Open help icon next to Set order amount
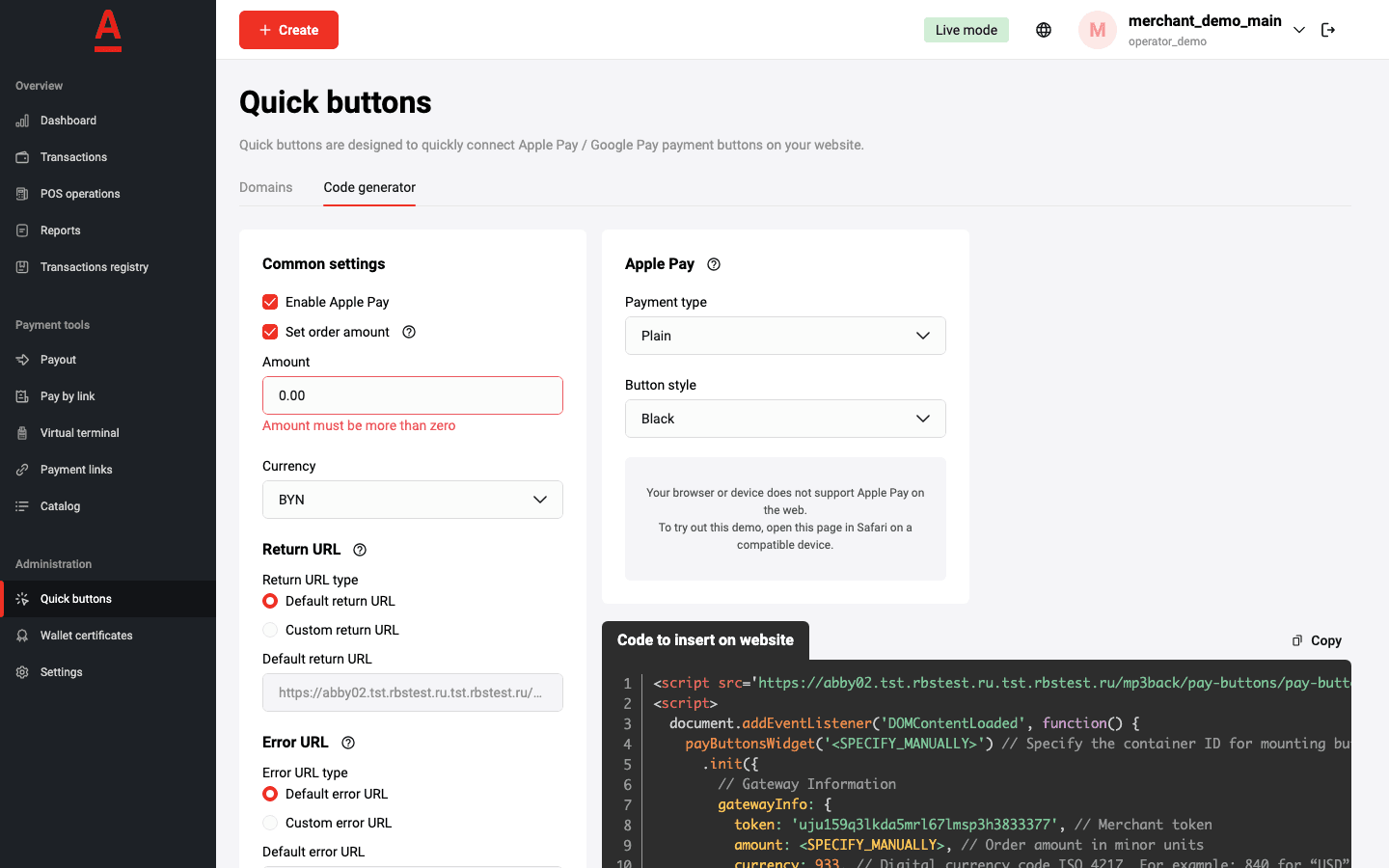1389x868 pixels. pos(409,332)
